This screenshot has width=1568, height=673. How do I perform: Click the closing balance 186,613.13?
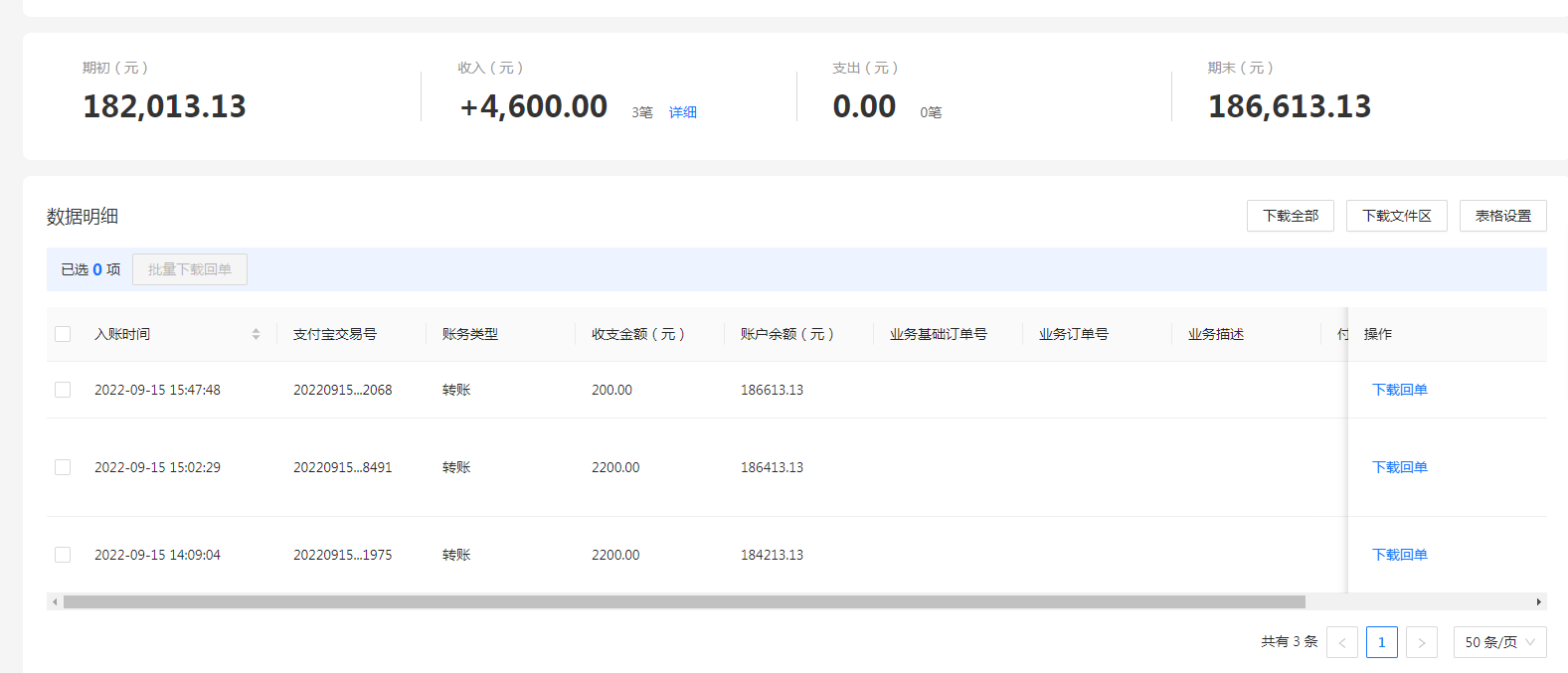1290,106
